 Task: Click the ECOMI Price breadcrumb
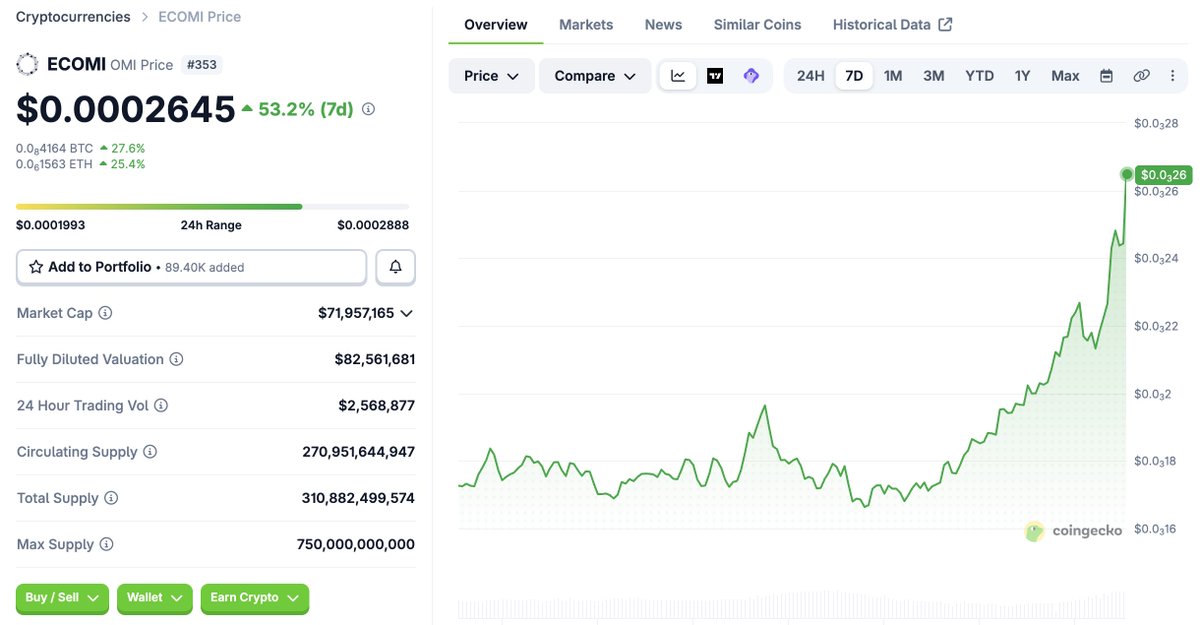pos(199,17)
